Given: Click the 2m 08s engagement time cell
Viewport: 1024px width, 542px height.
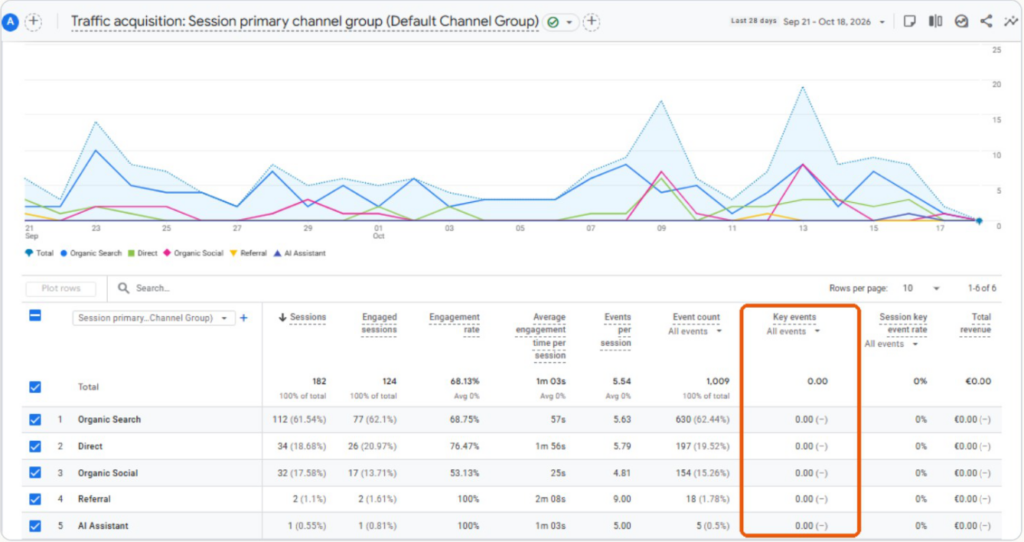Looking at the screenshot, I should [x=549, y=500].
